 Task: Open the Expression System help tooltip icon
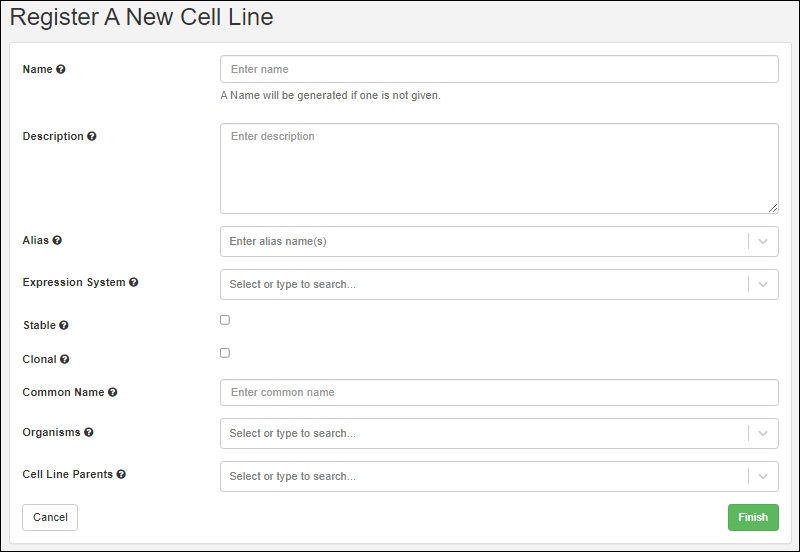[x=134, y=283]
